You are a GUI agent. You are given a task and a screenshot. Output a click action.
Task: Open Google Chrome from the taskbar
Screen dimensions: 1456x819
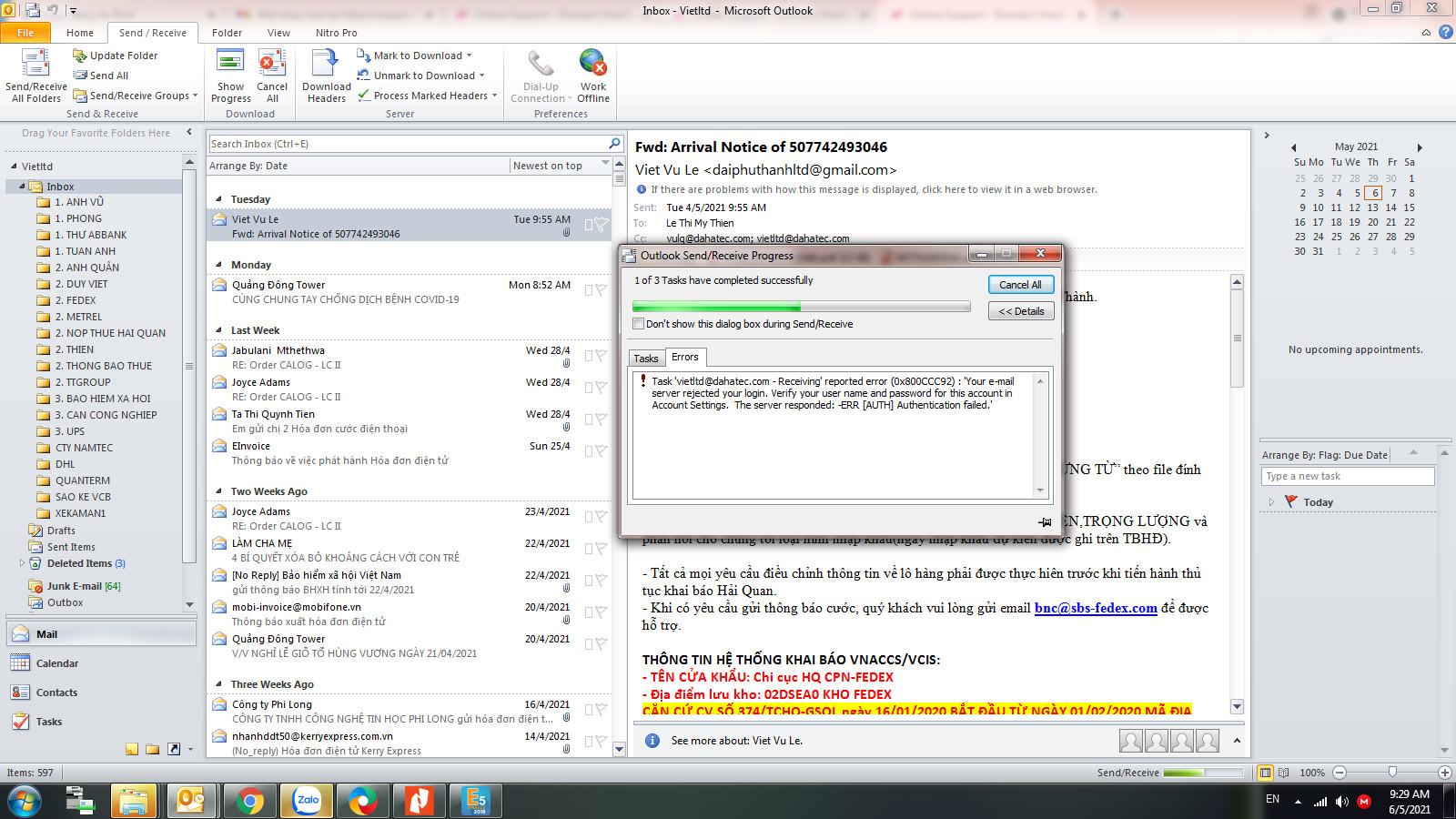[x=249, y=801]
